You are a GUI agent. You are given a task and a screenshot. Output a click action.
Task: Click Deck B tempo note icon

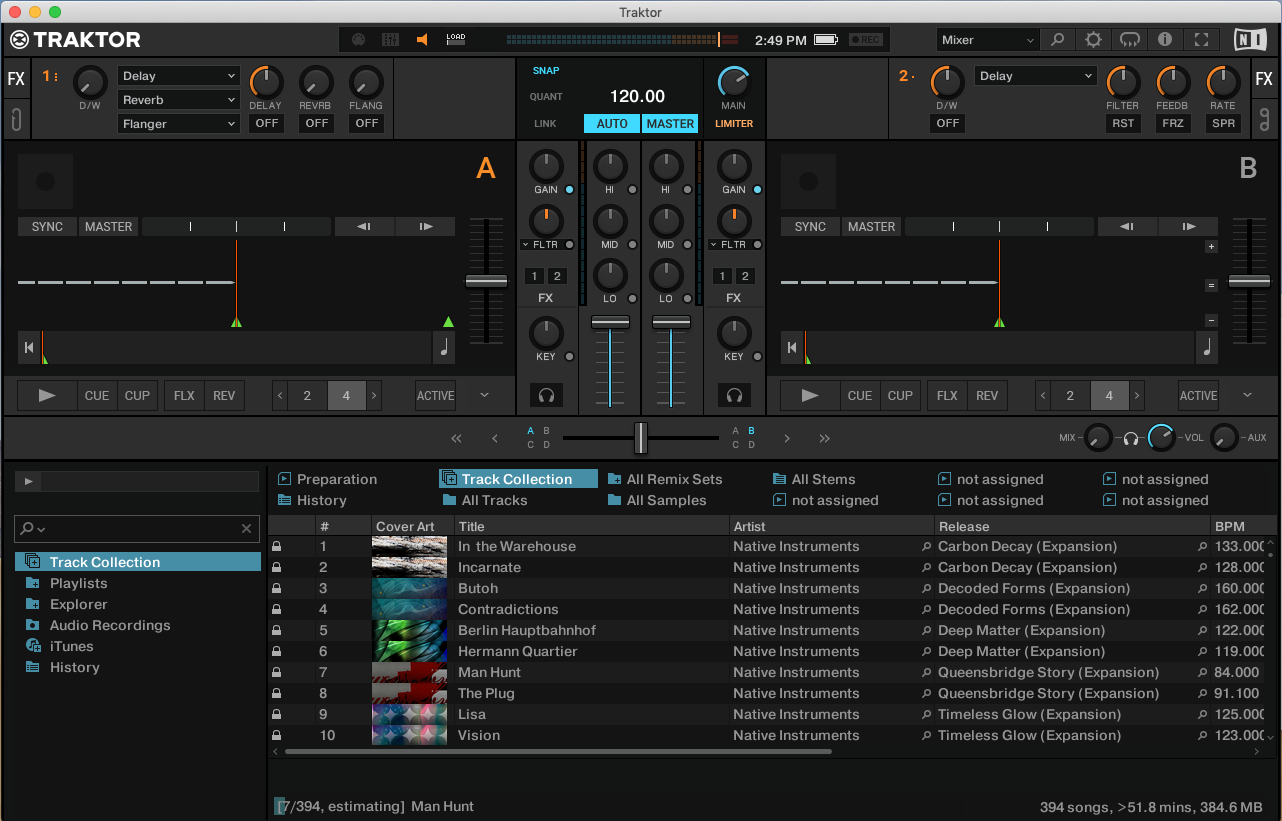(1208, 348)
